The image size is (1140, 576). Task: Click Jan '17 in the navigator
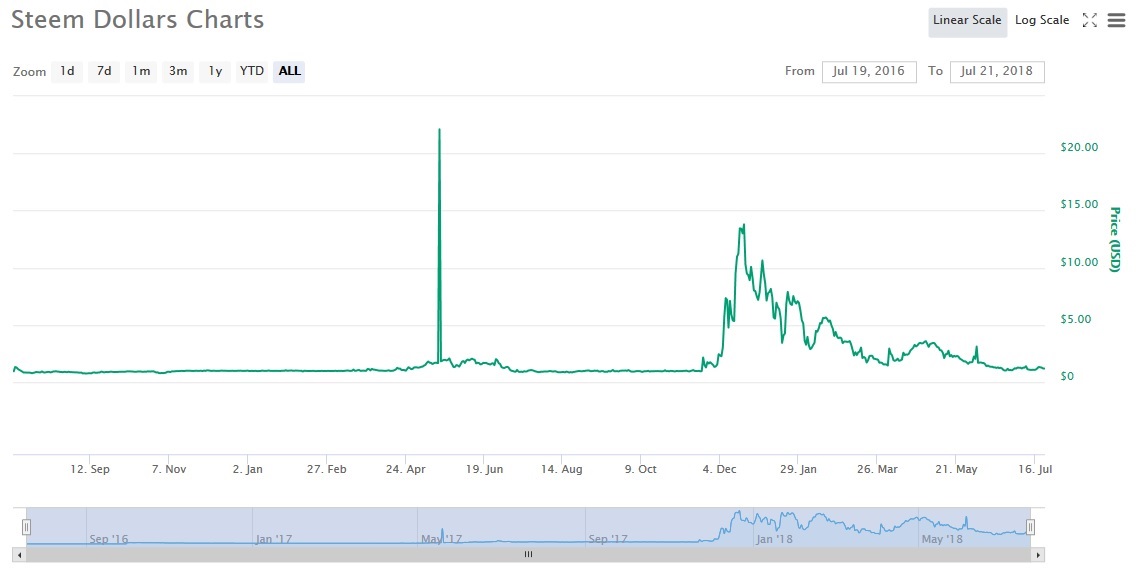click(273, 539)
